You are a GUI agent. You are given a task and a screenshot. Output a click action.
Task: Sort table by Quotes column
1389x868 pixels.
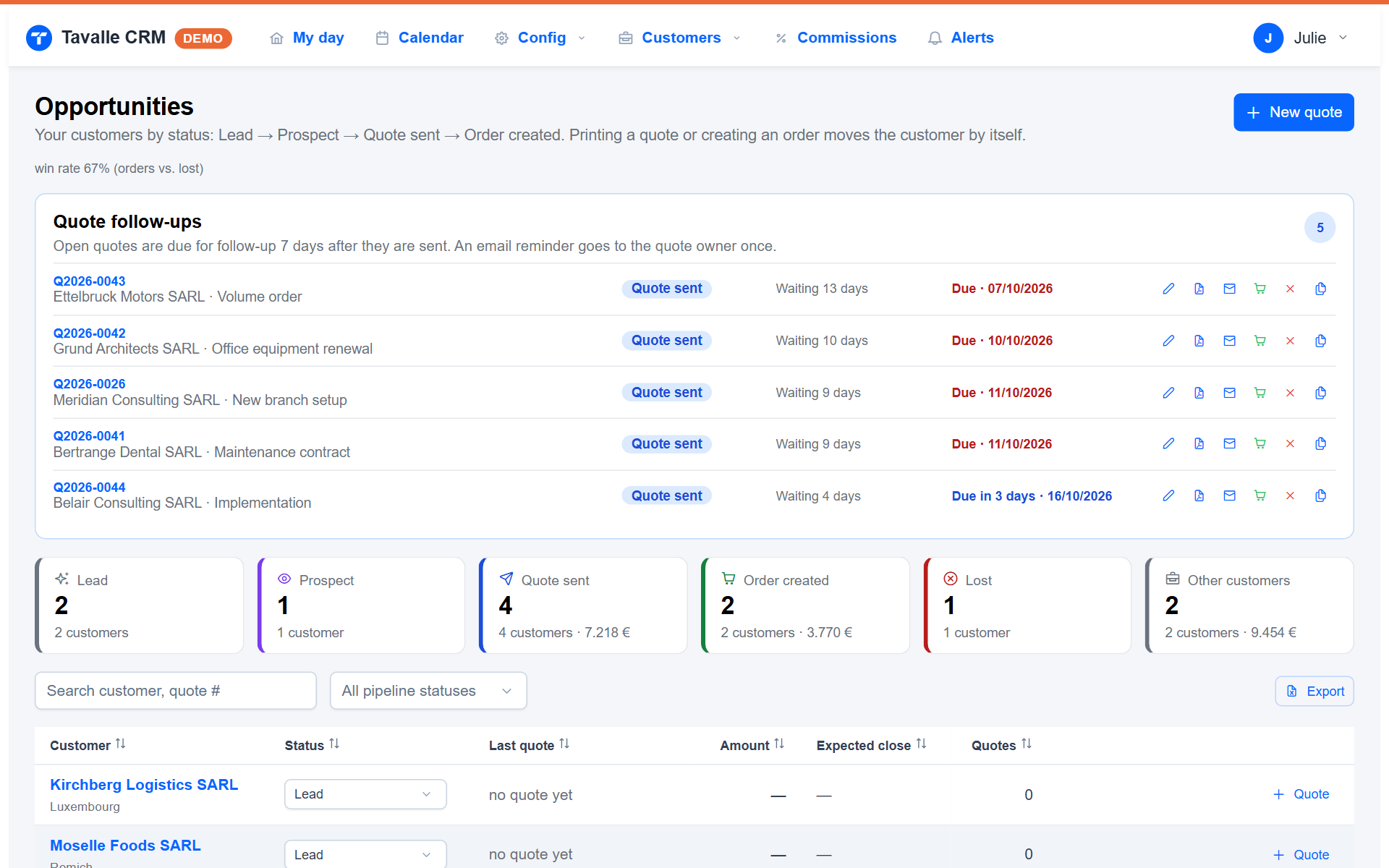coord(1001,745)
